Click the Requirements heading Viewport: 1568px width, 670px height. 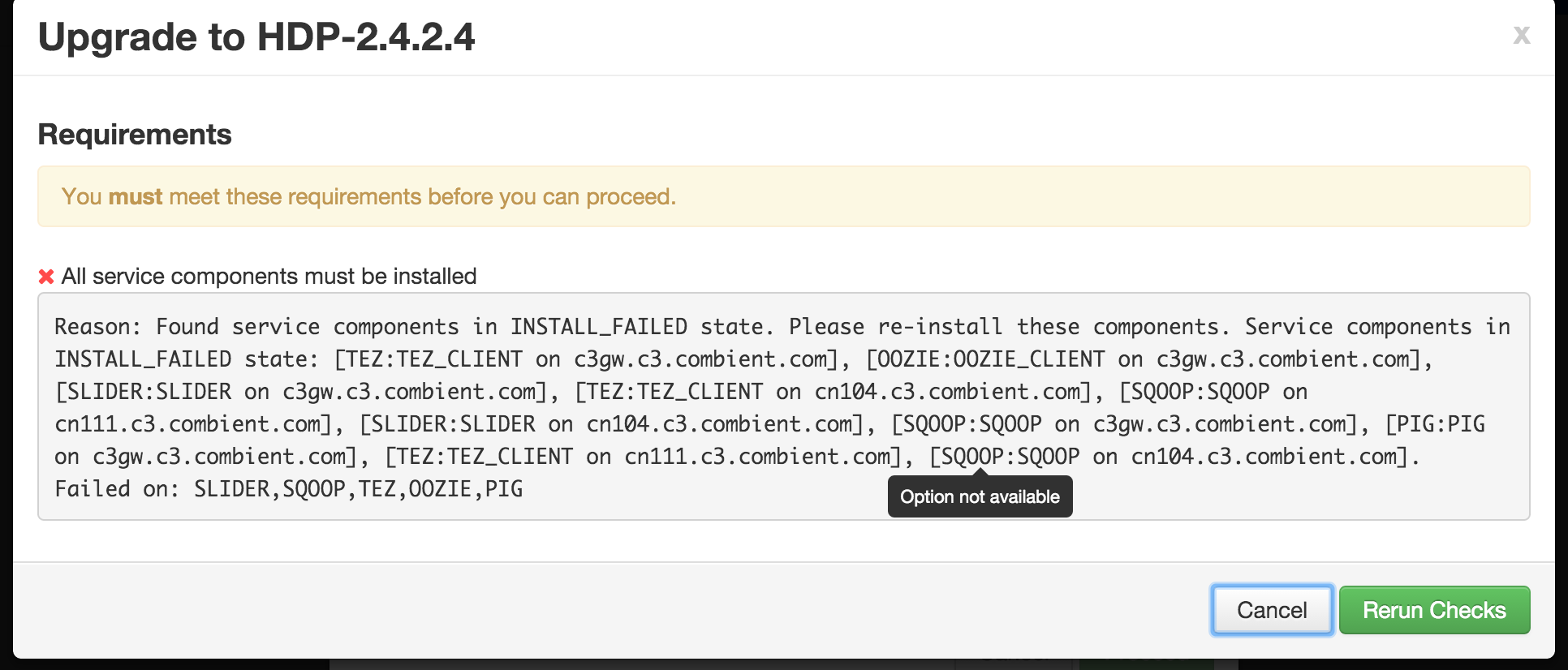(134, 134)
